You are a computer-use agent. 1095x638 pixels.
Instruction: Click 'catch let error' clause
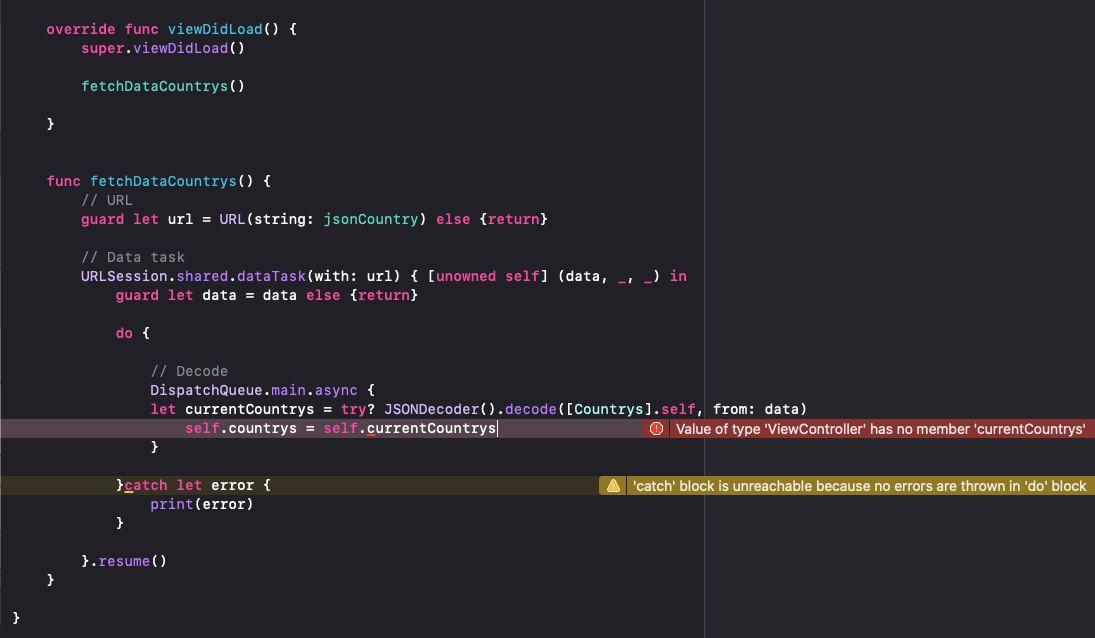[189, 485]
